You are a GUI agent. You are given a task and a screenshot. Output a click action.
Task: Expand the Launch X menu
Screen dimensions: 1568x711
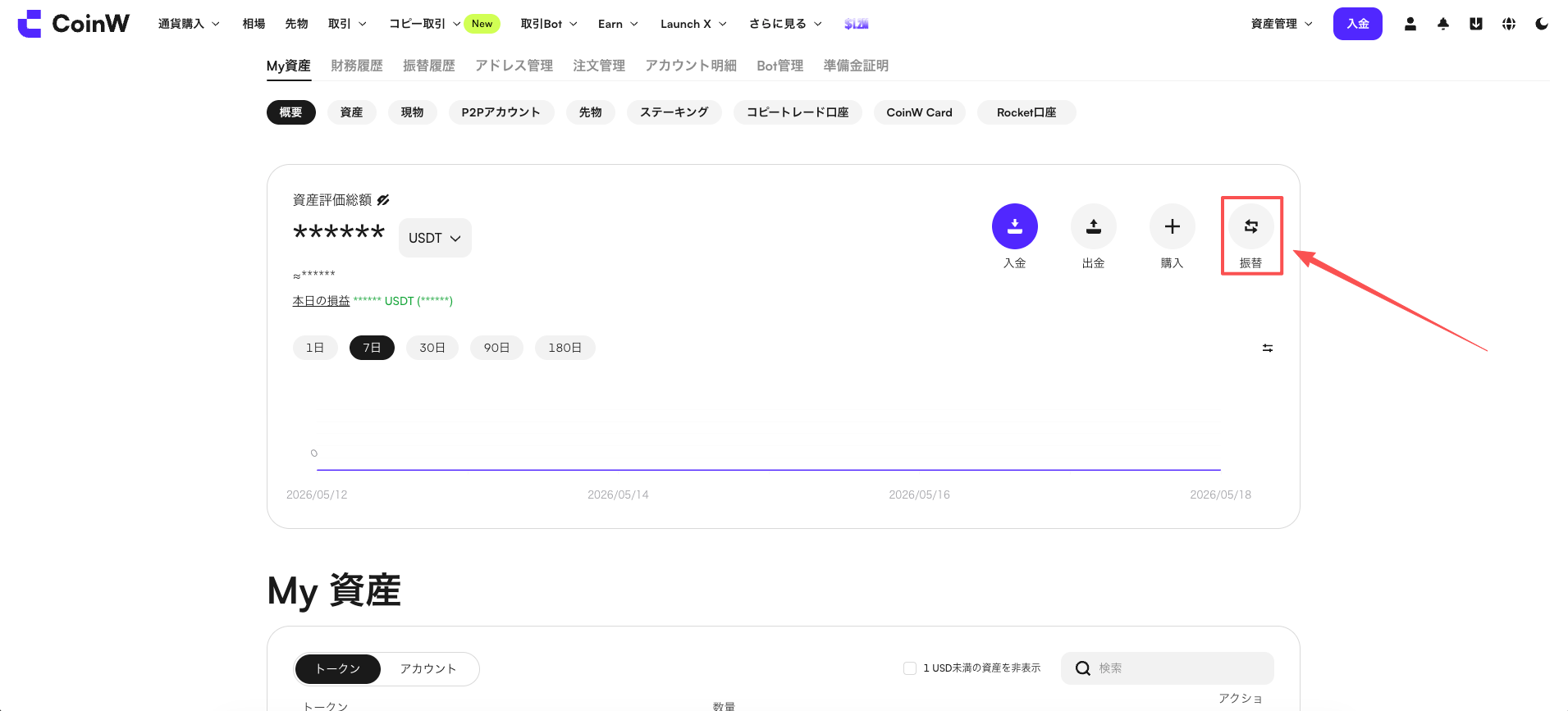(693, 24)
